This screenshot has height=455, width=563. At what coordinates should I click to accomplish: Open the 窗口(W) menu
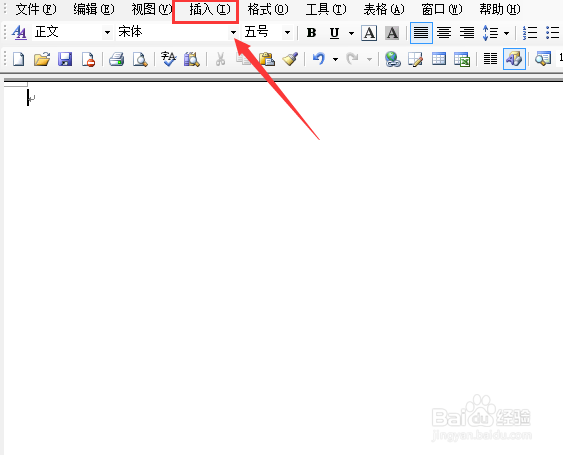(442, 9)
